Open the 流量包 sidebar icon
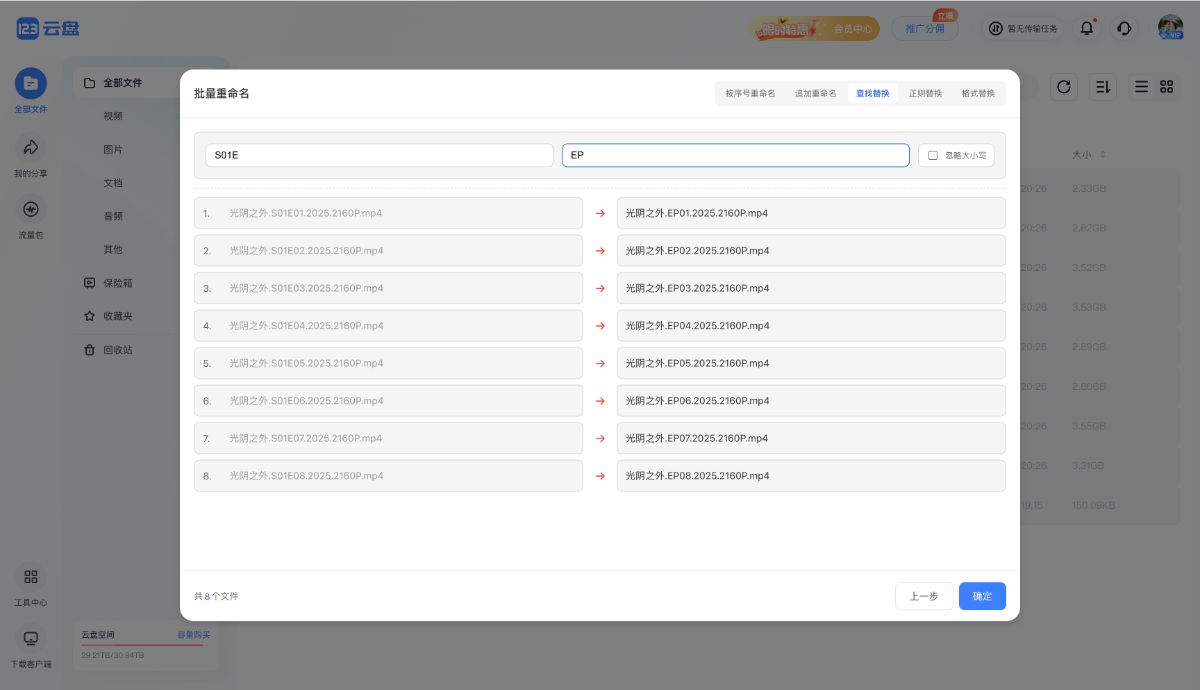This screenshot has height=690, width=1200. 30,210
